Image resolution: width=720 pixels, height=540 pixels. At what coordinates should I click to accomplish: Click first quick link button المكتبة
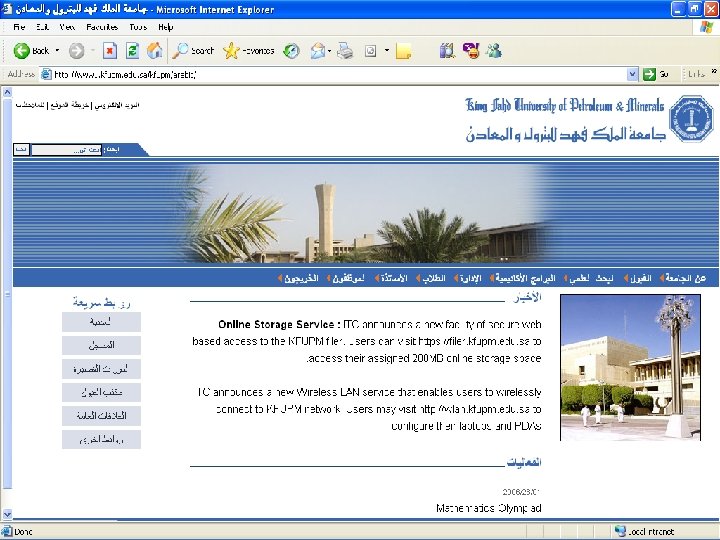101,322
